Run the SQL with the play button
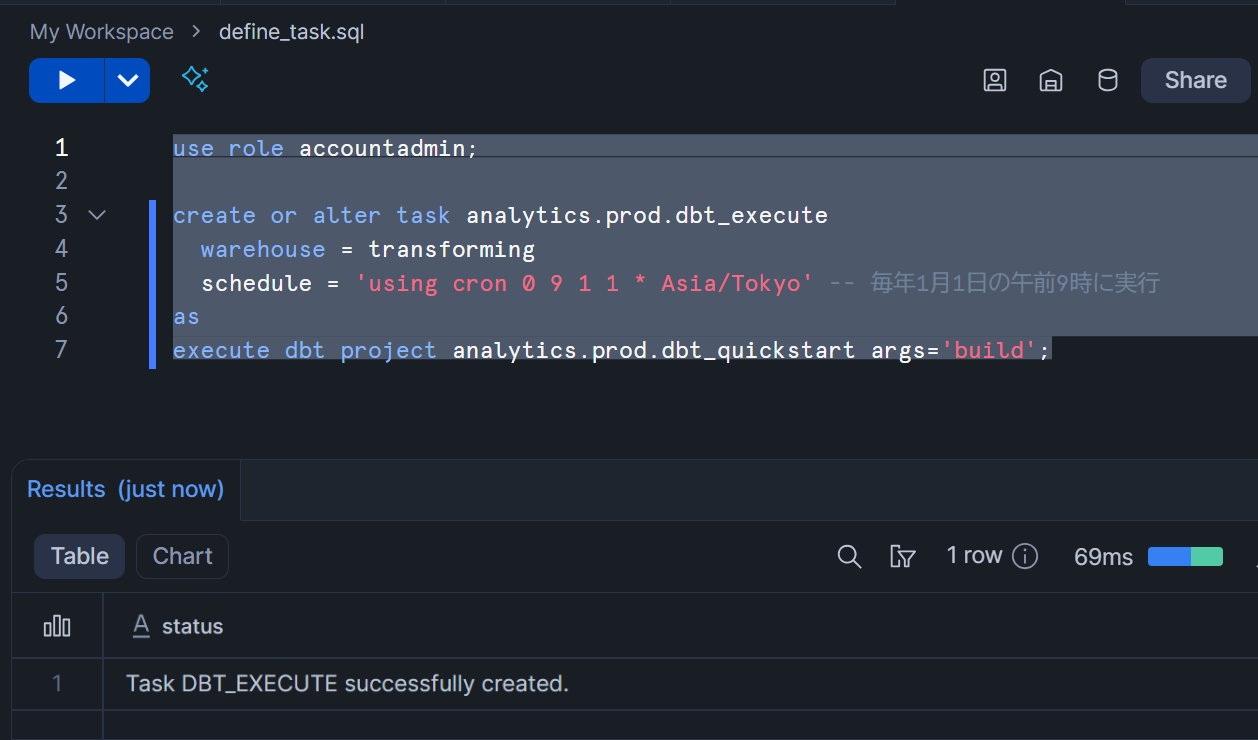 (66, 81)
